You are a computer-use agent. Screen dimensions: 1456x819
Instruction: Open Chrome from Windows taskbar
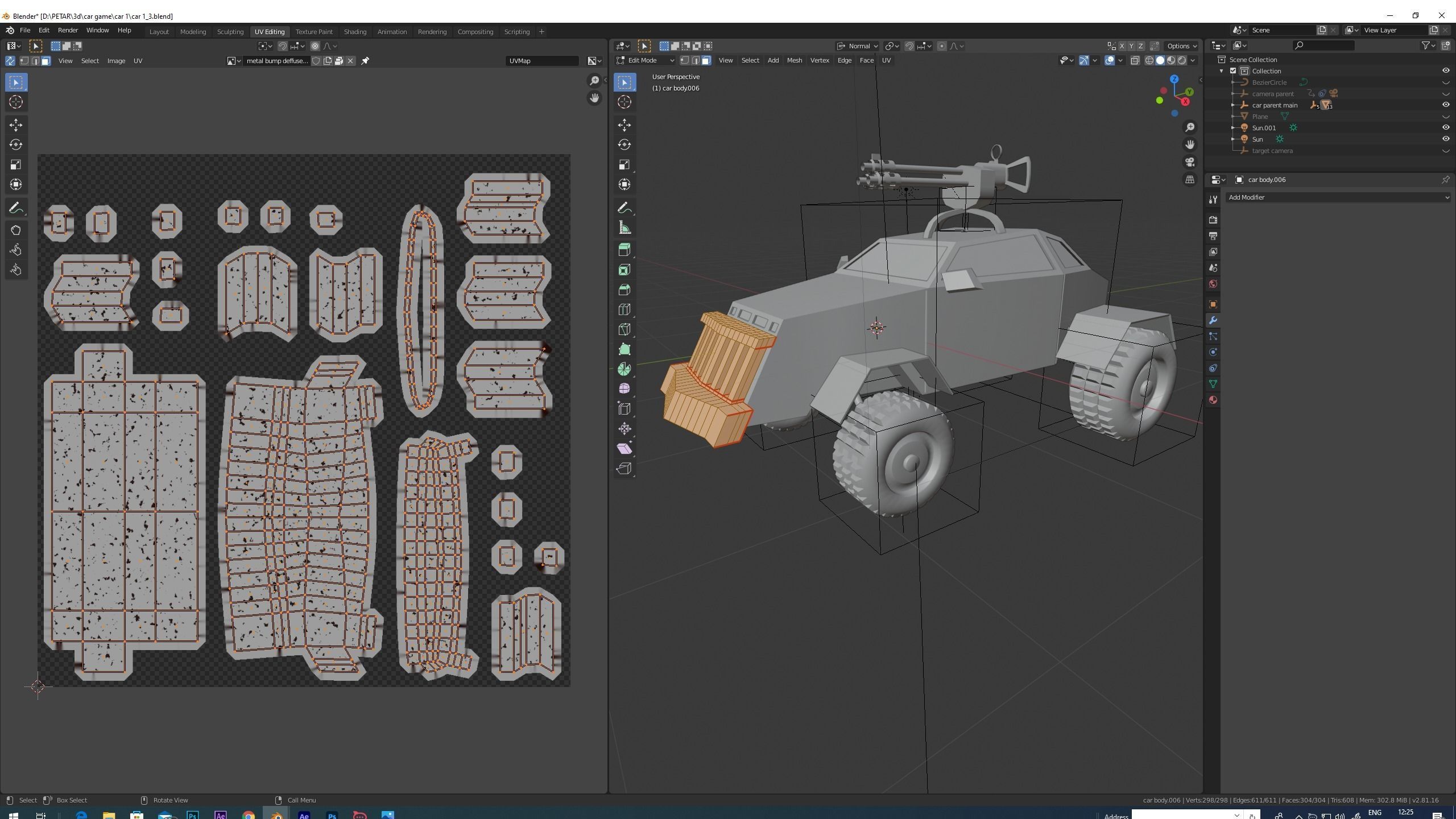point(249,814)
